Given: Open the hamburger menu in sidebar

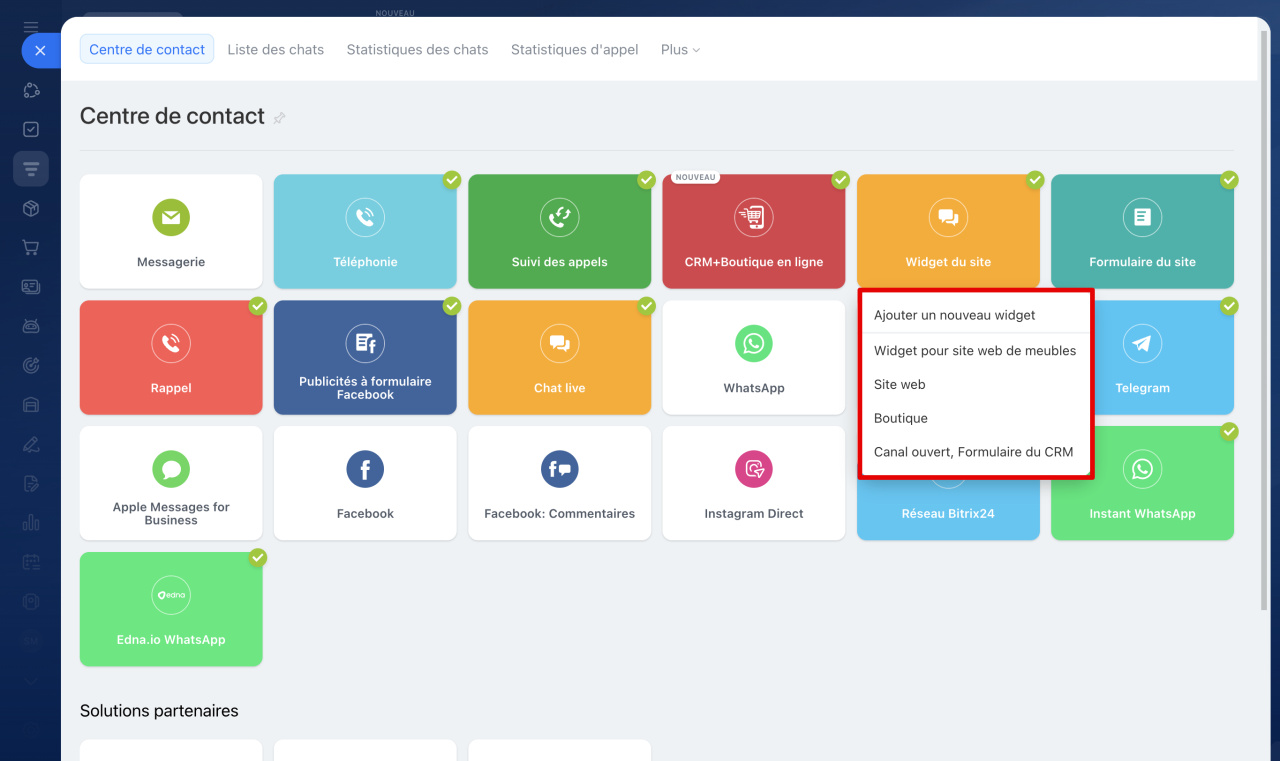Looking at the screenshot, I should 31,27.
